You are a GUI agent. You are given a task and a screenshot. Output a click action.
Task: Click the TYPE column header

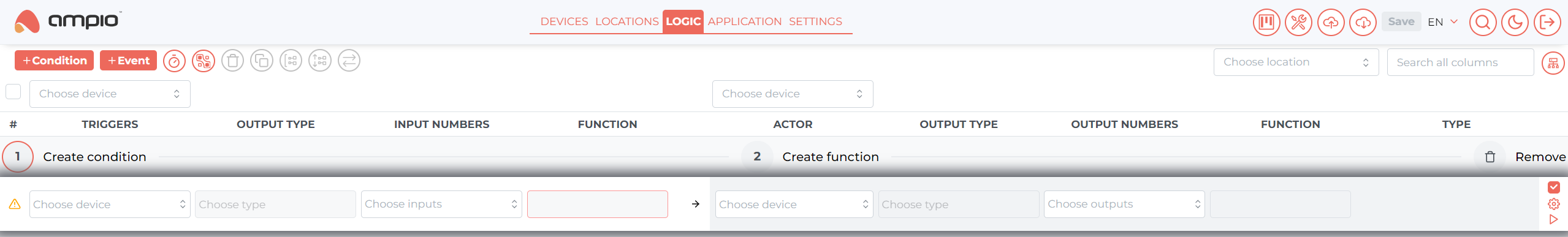(1456, 124)
